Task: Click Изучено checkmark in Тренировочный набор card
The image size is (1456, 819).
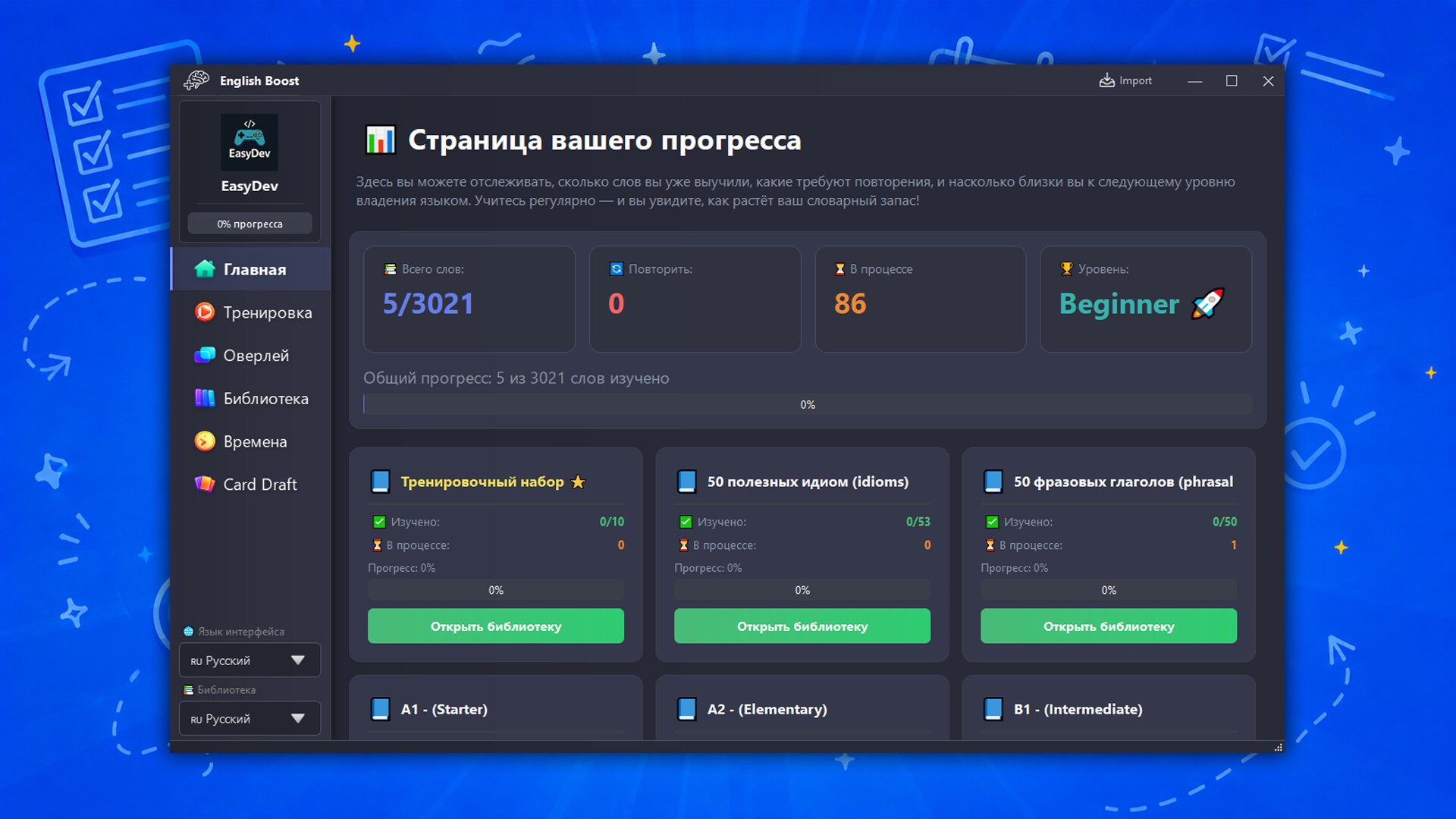Action: point(379,522)
